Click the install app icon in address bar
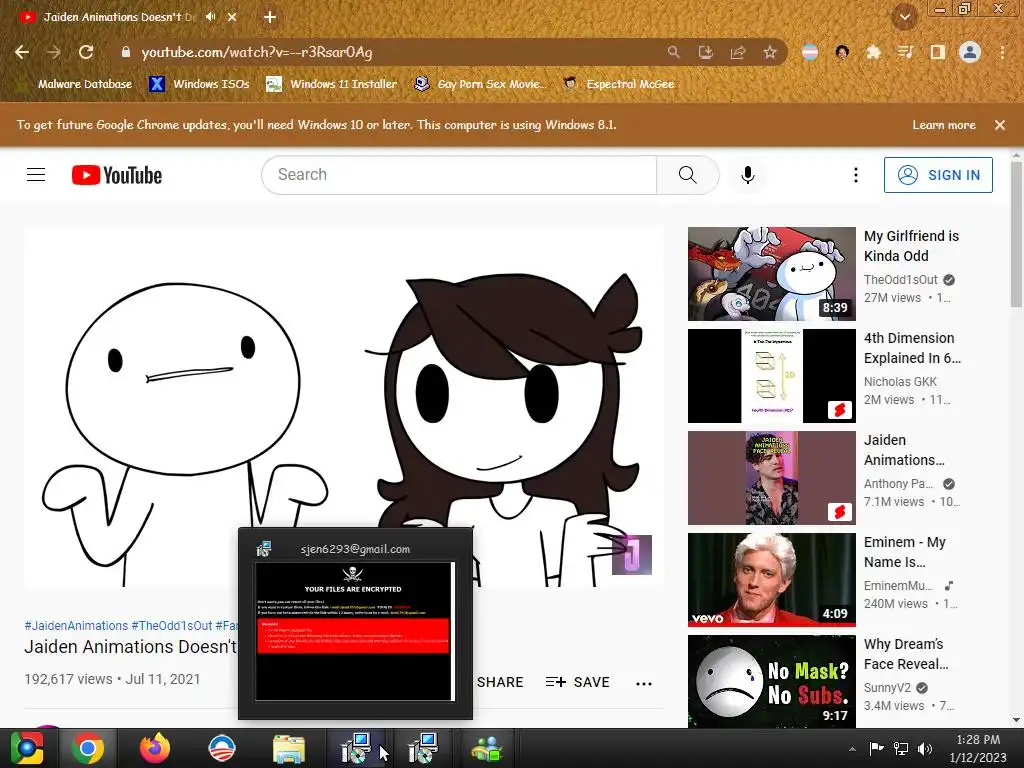This screenshot has height=768, width=1024. pyautogui.click(x=705, y=52)
